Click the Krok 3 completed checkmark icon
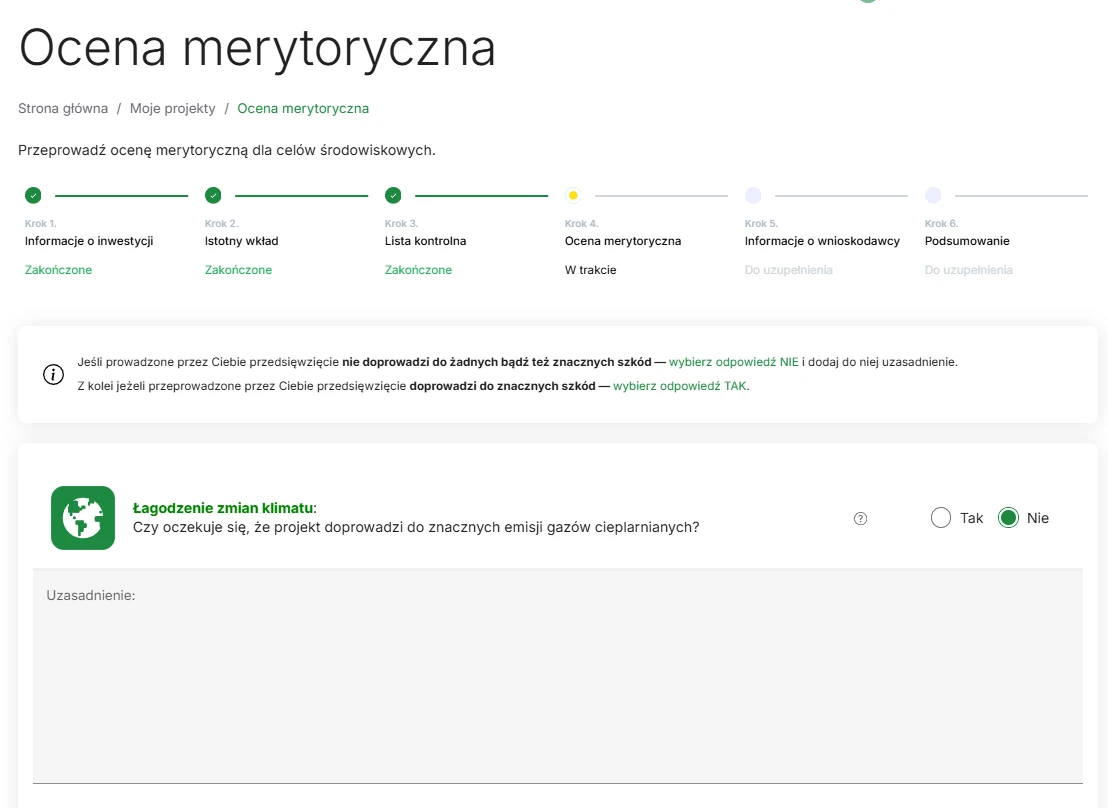The height and width of the screenshot is (808, 1108). pos(393,195)
